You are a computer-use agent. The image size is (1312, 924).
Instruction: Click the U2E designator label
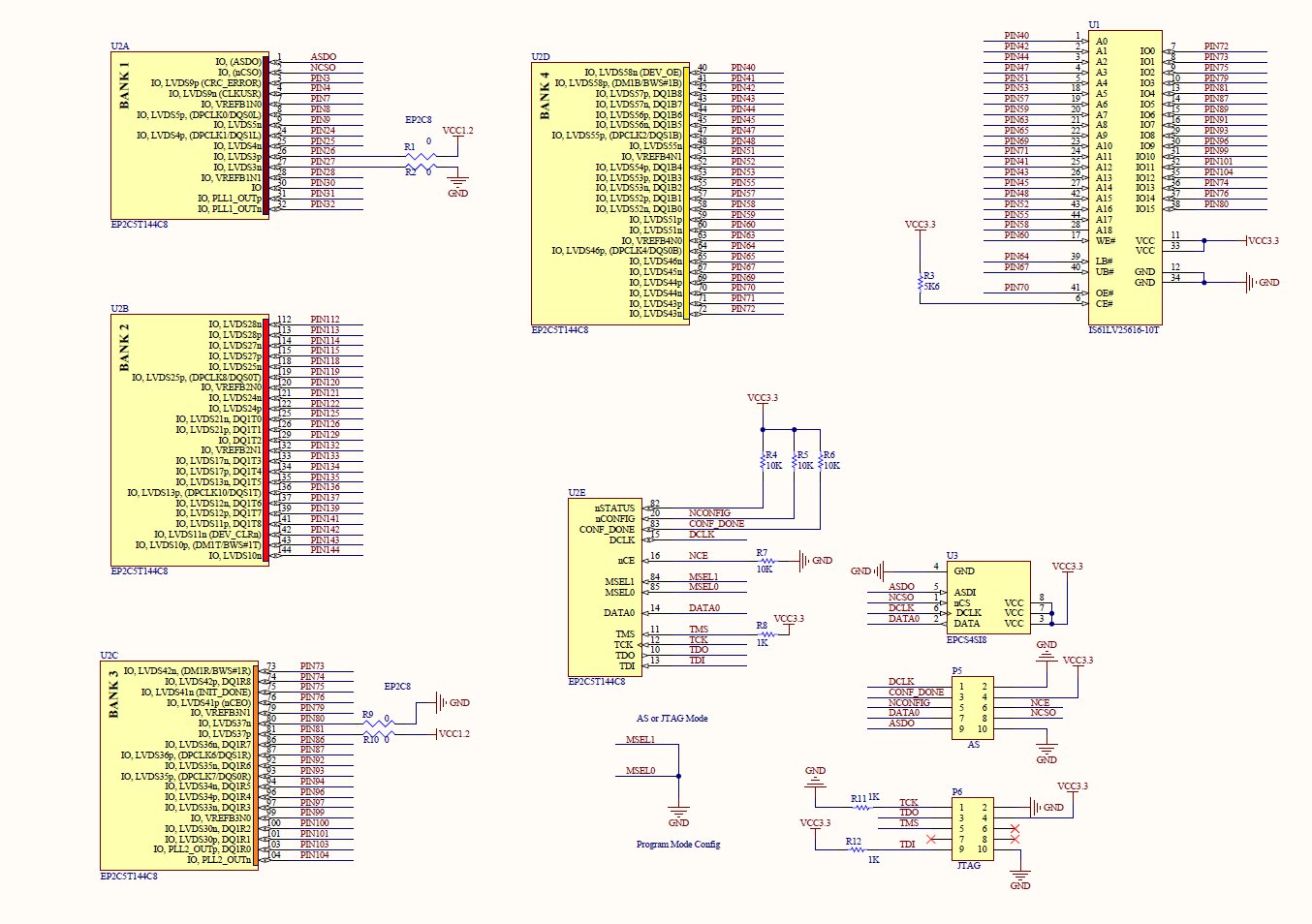pyautogui.click(x=578, y=493)
